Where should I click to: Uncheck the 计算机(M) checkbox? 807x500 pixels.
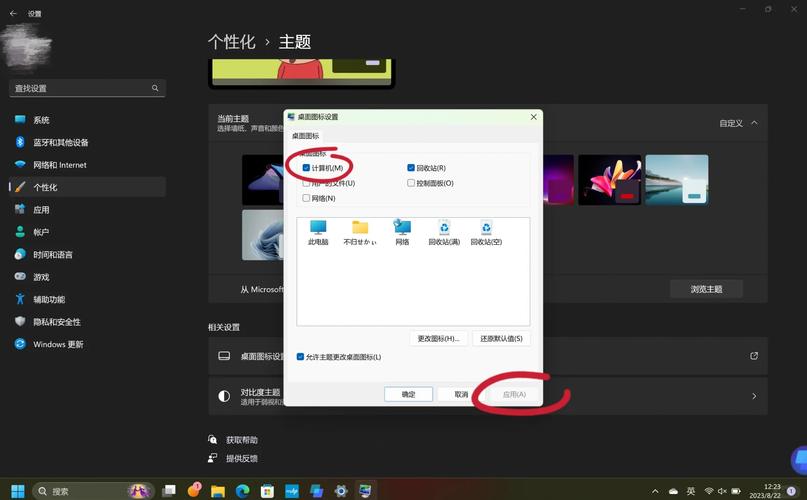tap(306, 168)
